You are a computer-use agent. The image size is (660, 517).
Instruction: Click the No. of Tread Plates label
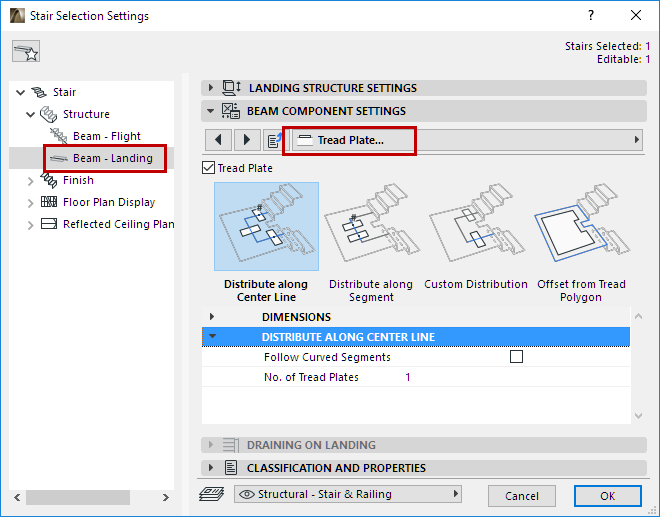[311, 377]
